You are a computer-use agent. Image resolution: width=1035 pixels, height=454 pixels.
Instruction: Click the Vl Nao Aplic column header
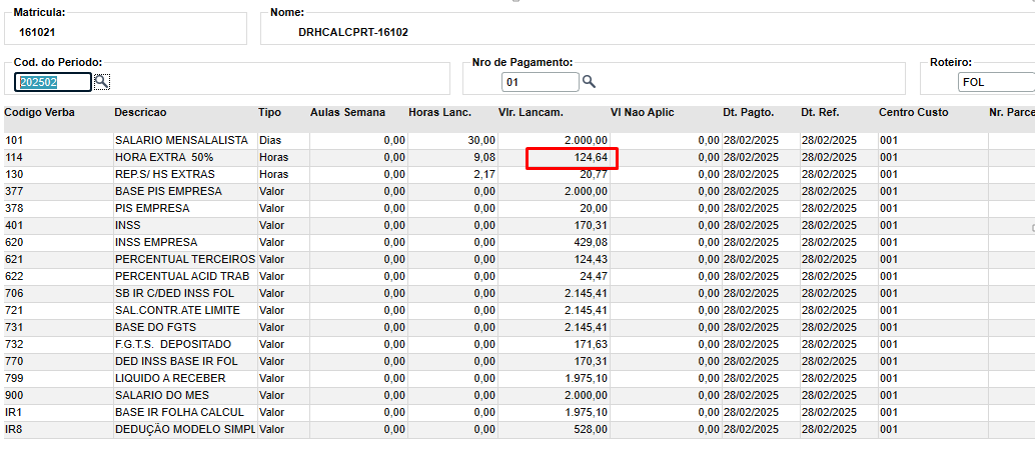coord(642,112)
